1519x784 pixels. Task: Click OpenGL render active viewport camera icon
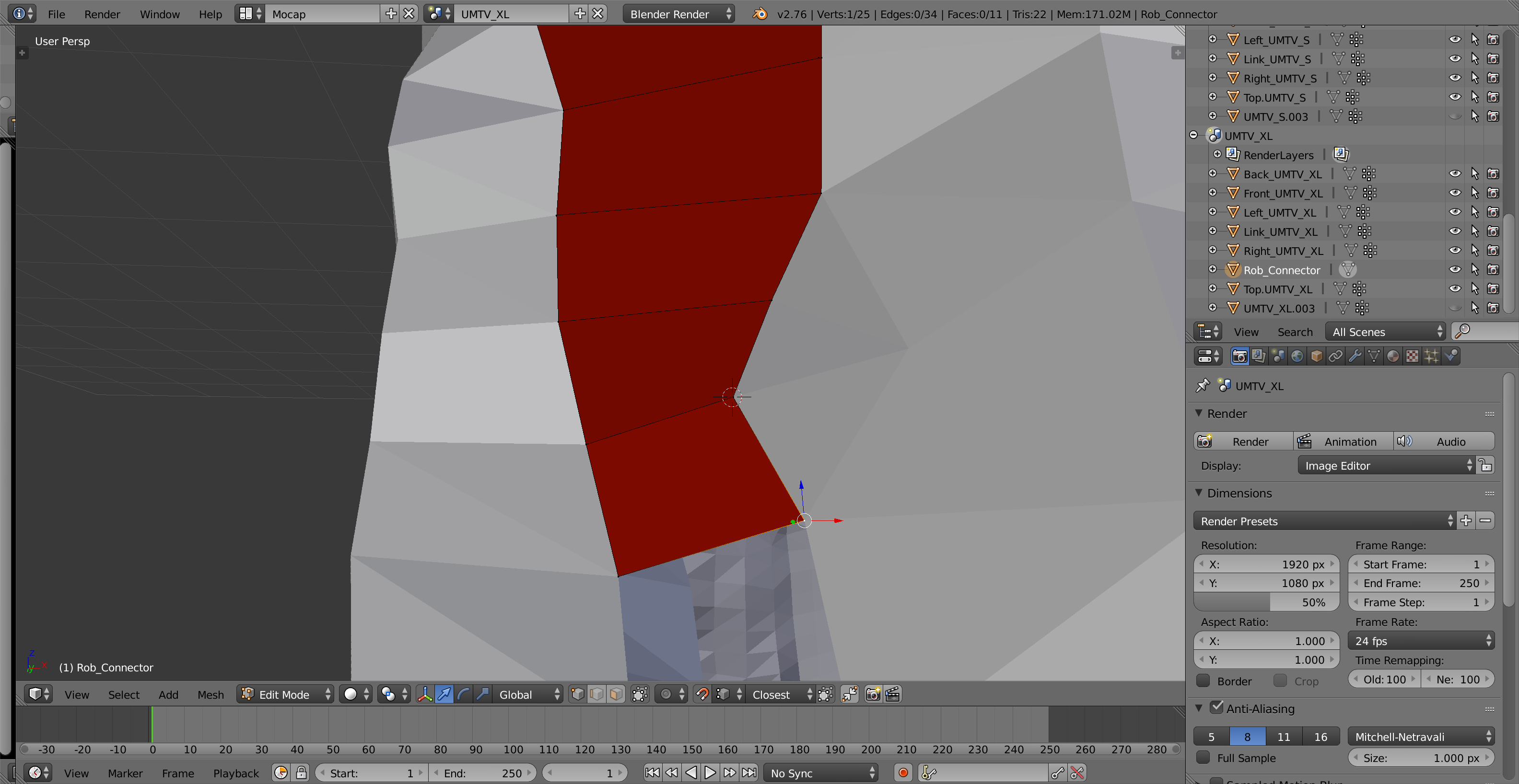coord(873,694)
